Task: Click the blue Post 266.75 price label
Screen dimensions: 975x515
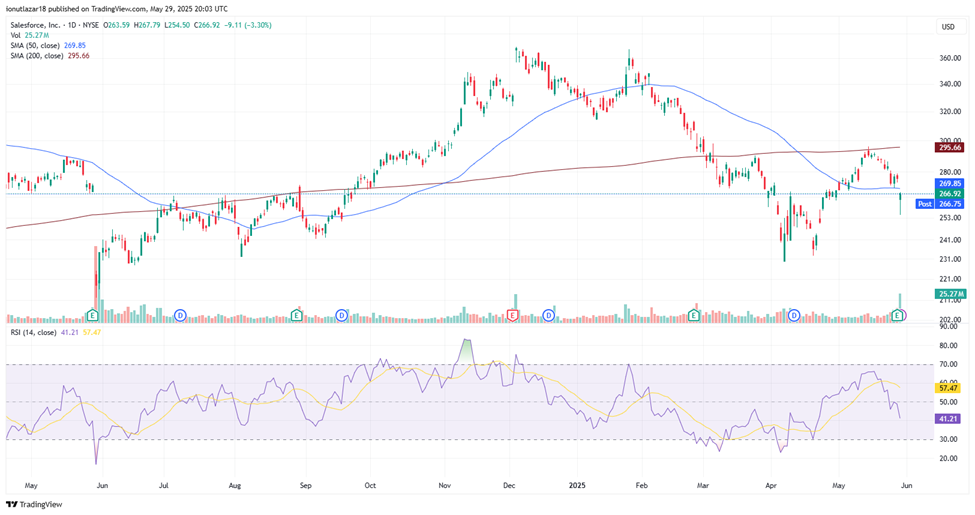Action: (x=940, y=203)
